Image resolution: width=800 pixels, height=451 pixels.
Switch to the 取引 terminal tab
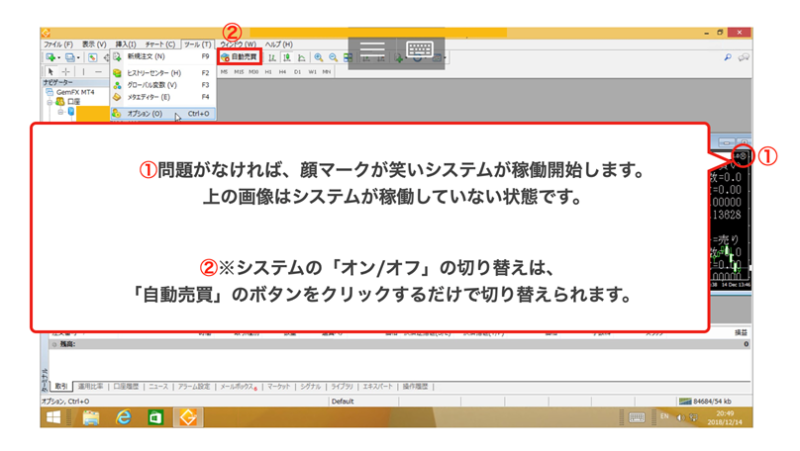click(61, 387)
